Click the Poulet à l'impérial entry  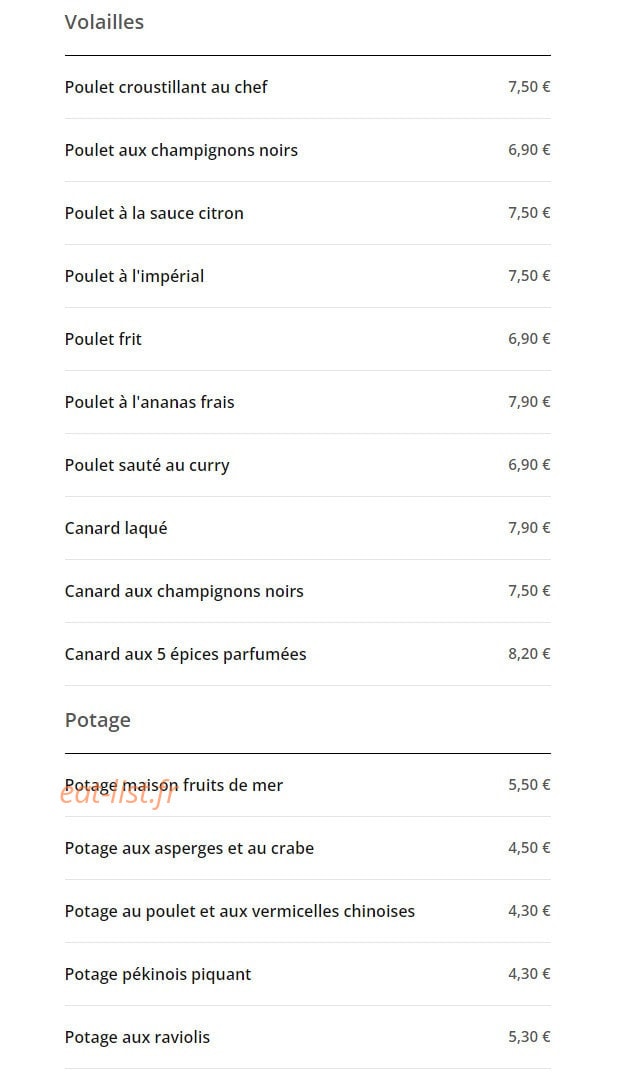(x=307, y=276)
